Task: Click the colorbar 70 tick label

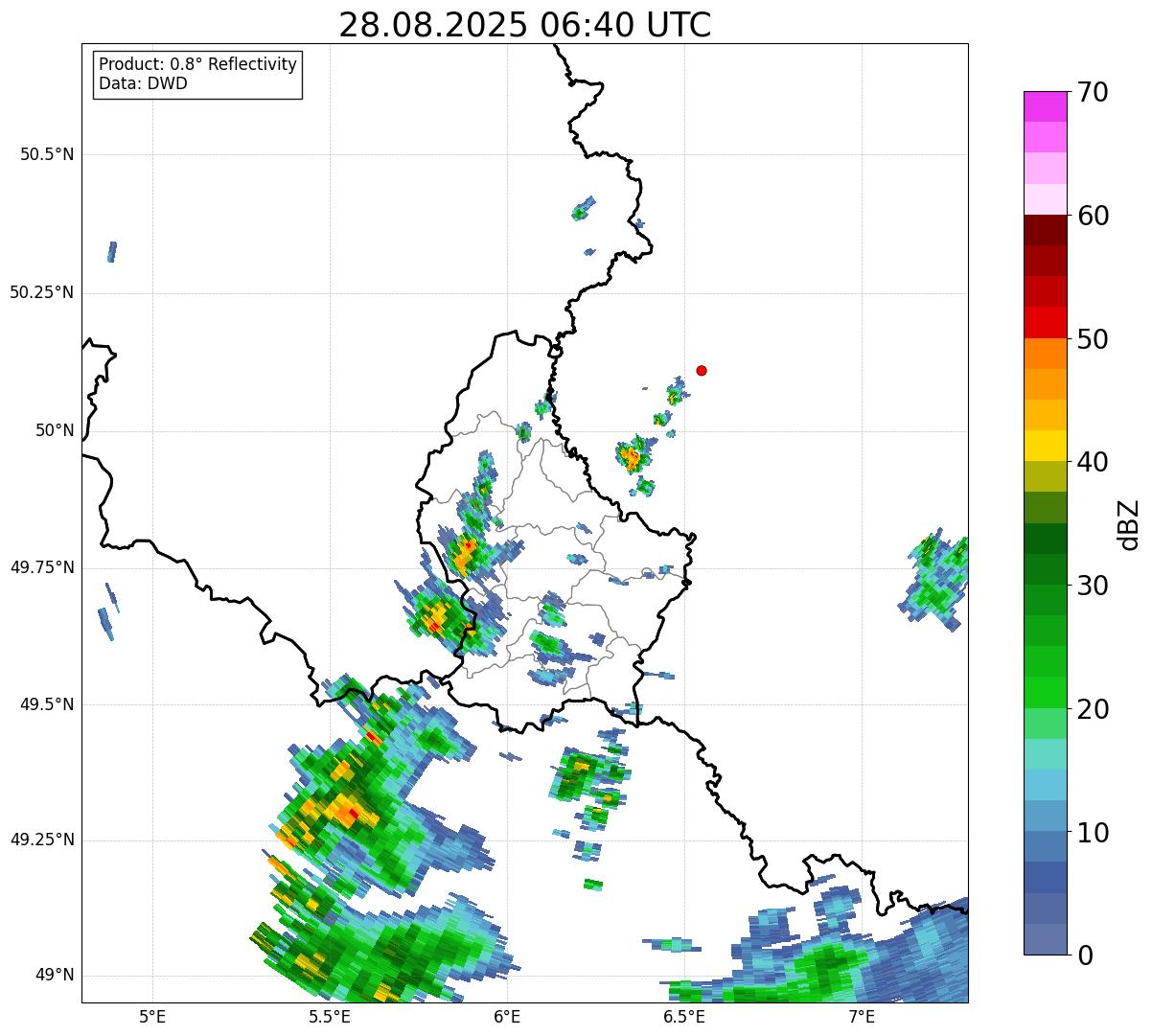Action: (x=1093, y=92)
